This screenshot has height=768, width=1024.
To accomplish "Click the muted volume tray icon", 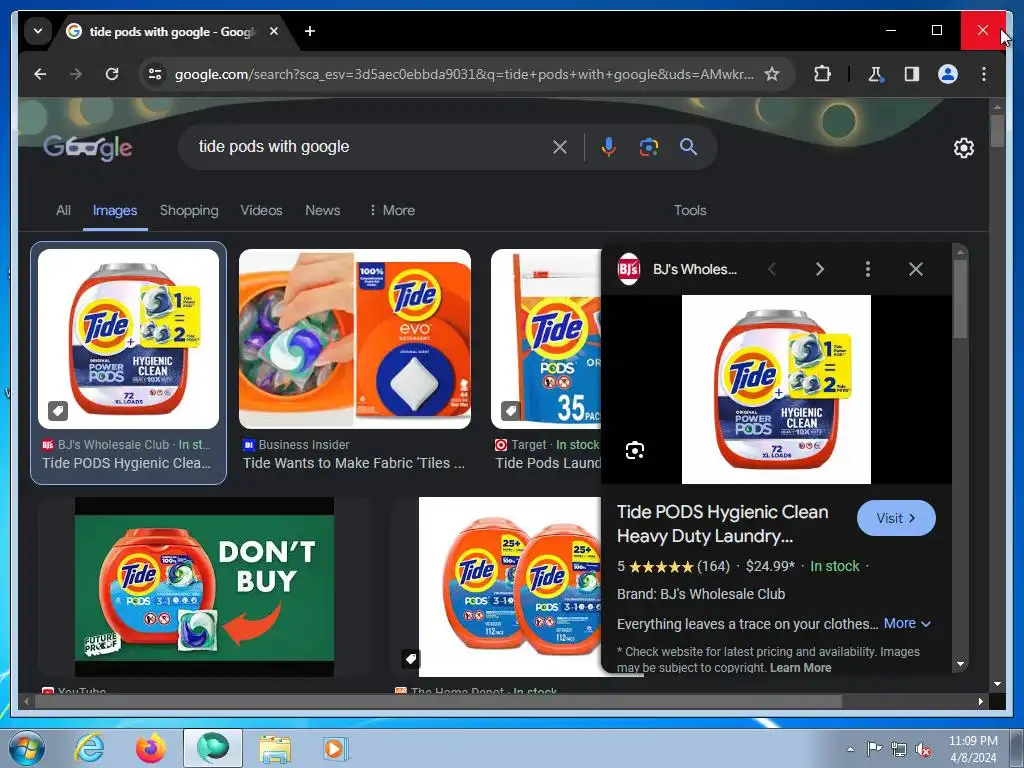I will tap(923, 749).
